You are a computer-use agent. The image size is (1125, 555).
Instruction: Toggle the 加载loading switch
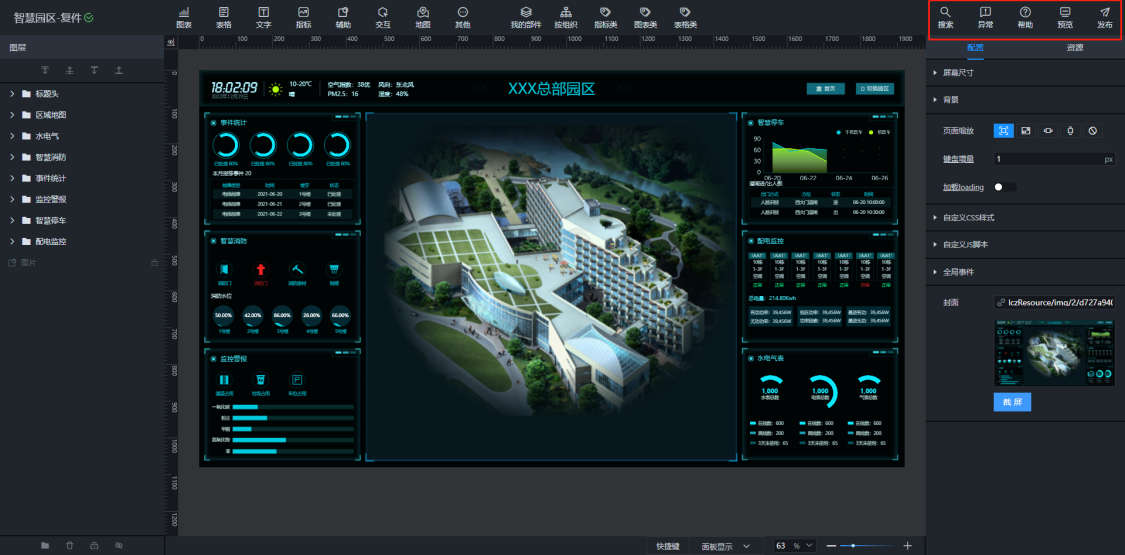[x=1005, y=187]
